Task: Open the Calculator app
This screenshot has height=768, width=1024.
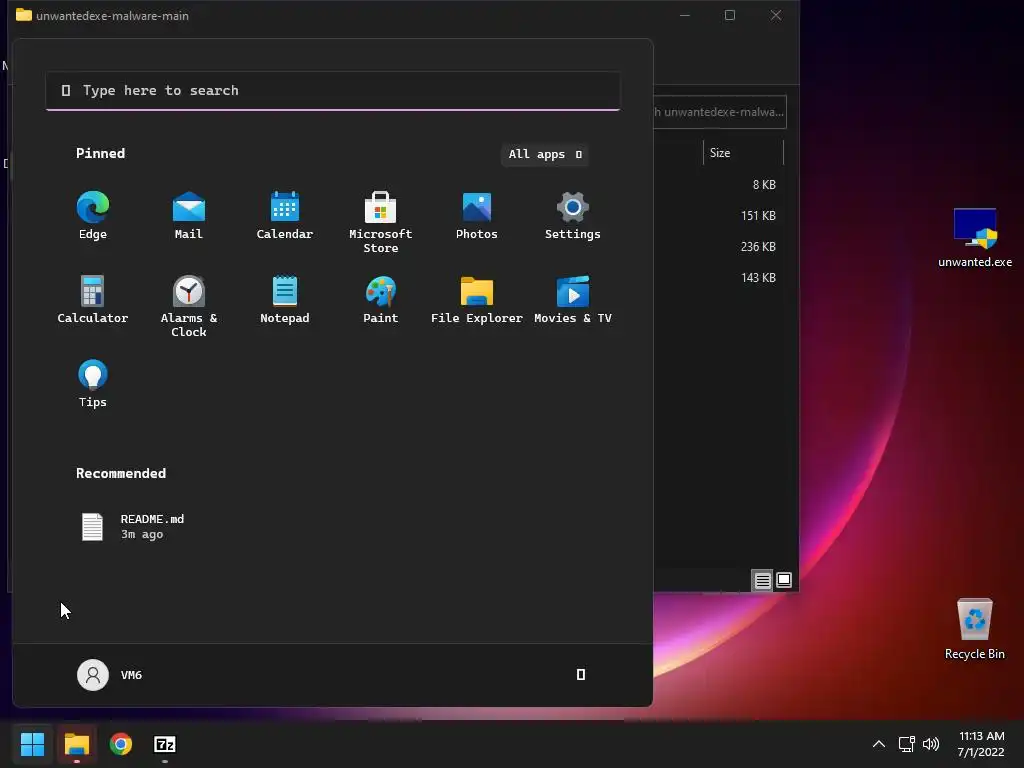Action: pyautogui.click(x=93, y=300)
